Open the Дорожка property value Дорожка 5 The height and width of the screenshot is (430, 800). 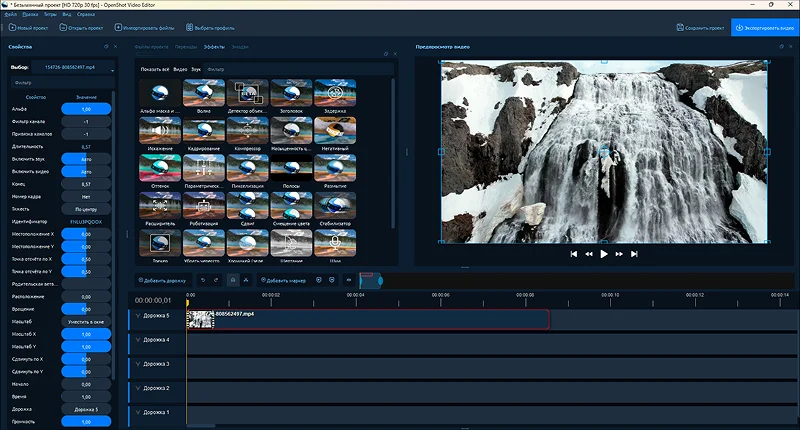86,409
